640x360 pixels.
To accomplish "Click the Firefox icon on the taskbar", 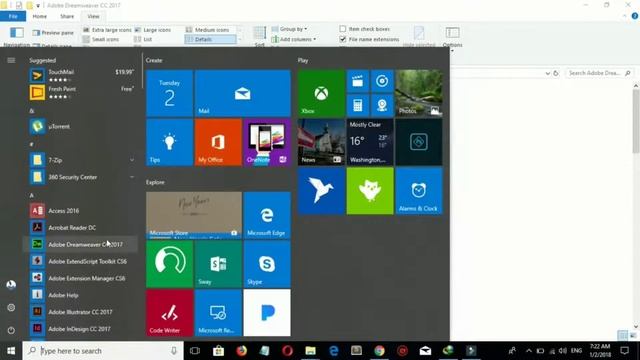I will pyautogui.click(x=241, y=351).
